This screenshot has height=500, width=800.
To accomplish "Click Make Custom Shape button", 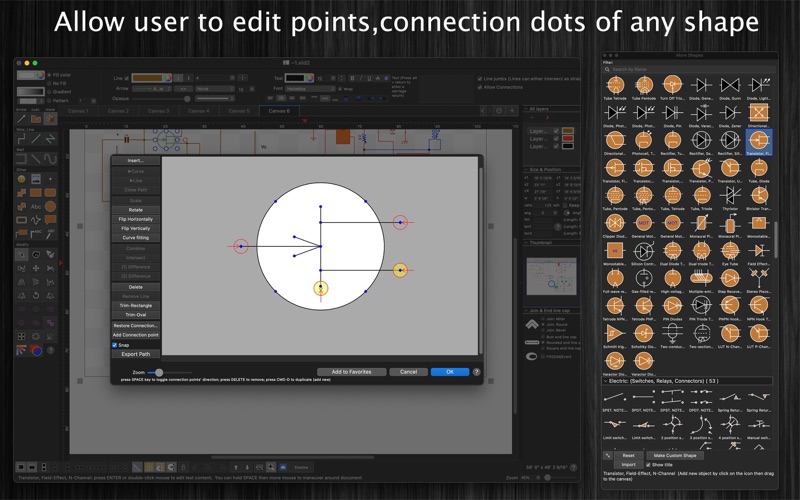I will pos(674,455).
